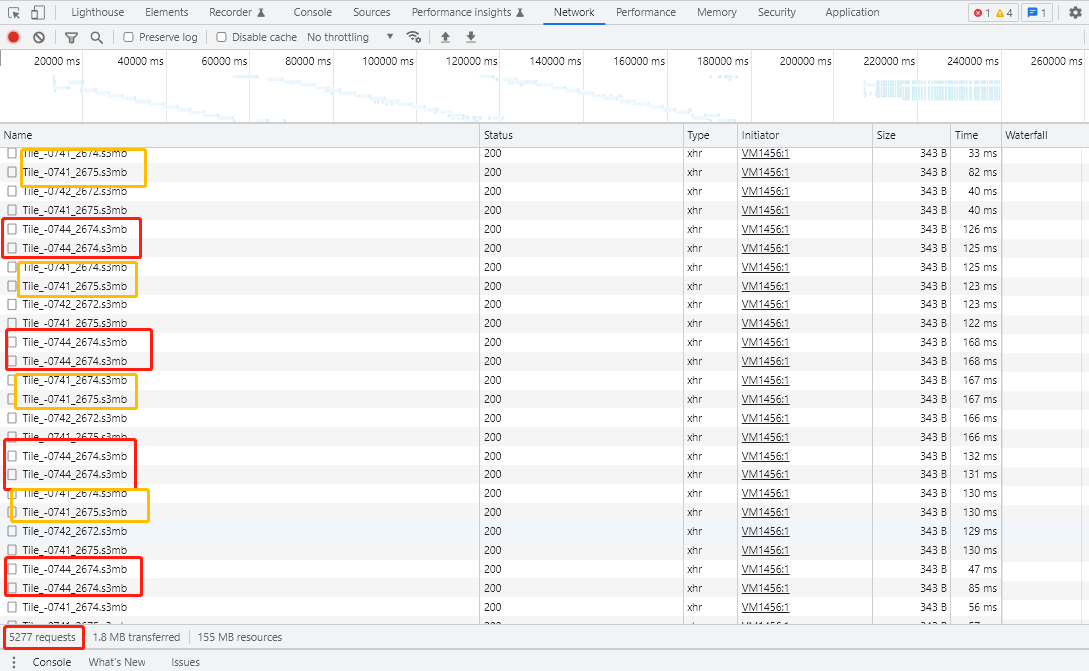Sort by the Type column header
1089x671 pixels.
(710, 135)
